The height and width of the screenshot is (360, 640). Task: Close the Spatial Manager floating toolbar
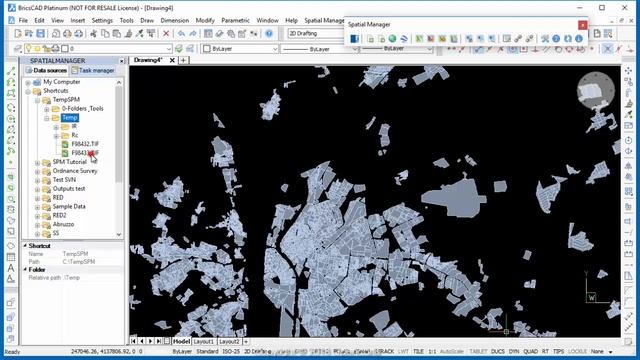[x=582, y=25]
